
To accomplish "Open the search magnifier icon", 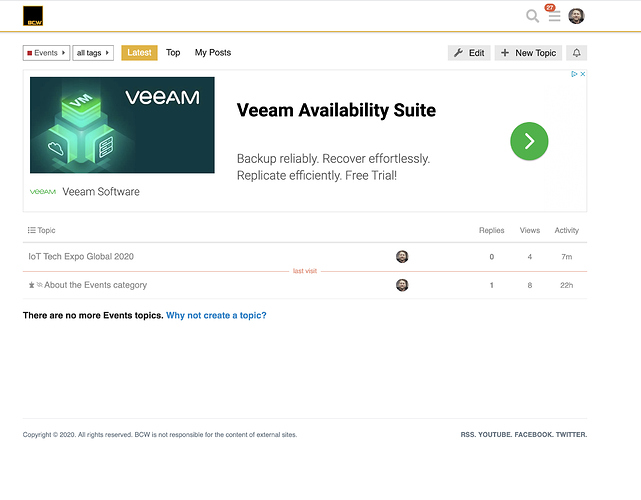I will pos(532,16).
